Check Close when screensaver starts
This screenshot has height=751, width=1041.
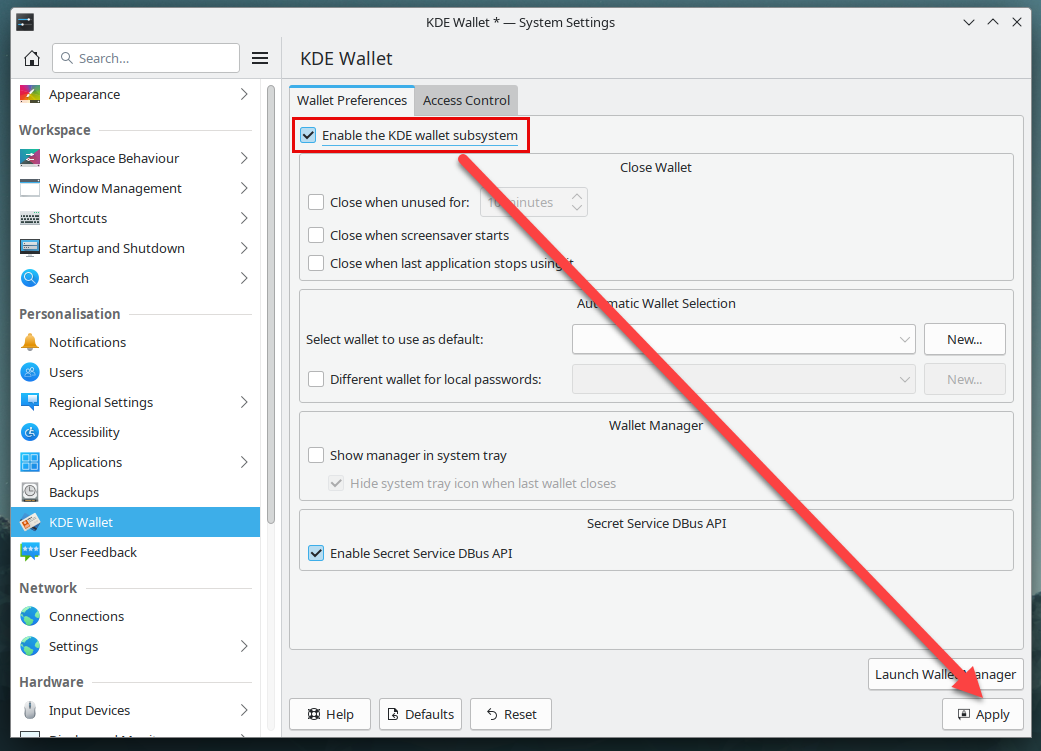316,235
